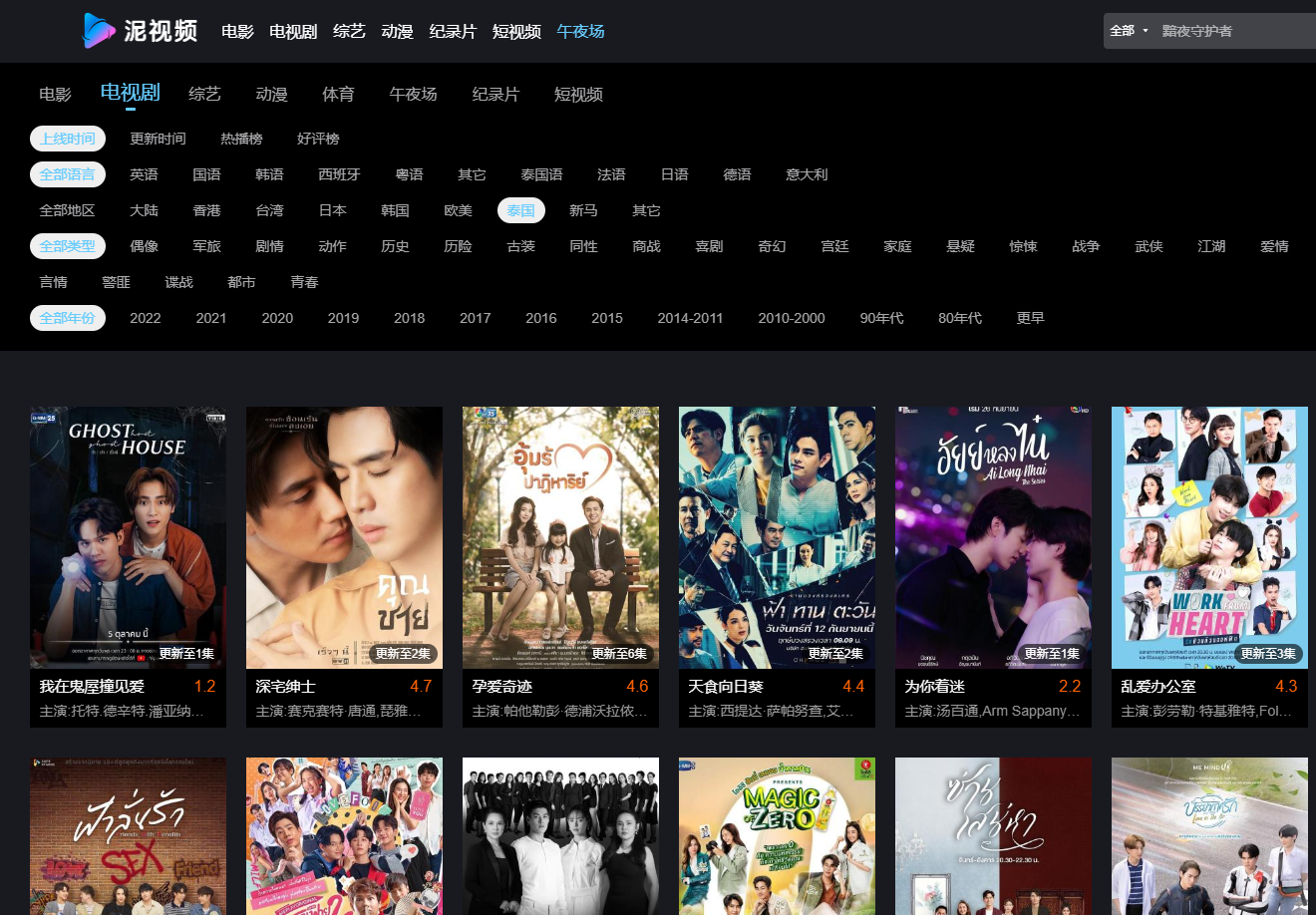Open the 全部 search category dropdown
Viewport: 1316px width, 915px height.
pyautogui.click(x=1129, y=31)
